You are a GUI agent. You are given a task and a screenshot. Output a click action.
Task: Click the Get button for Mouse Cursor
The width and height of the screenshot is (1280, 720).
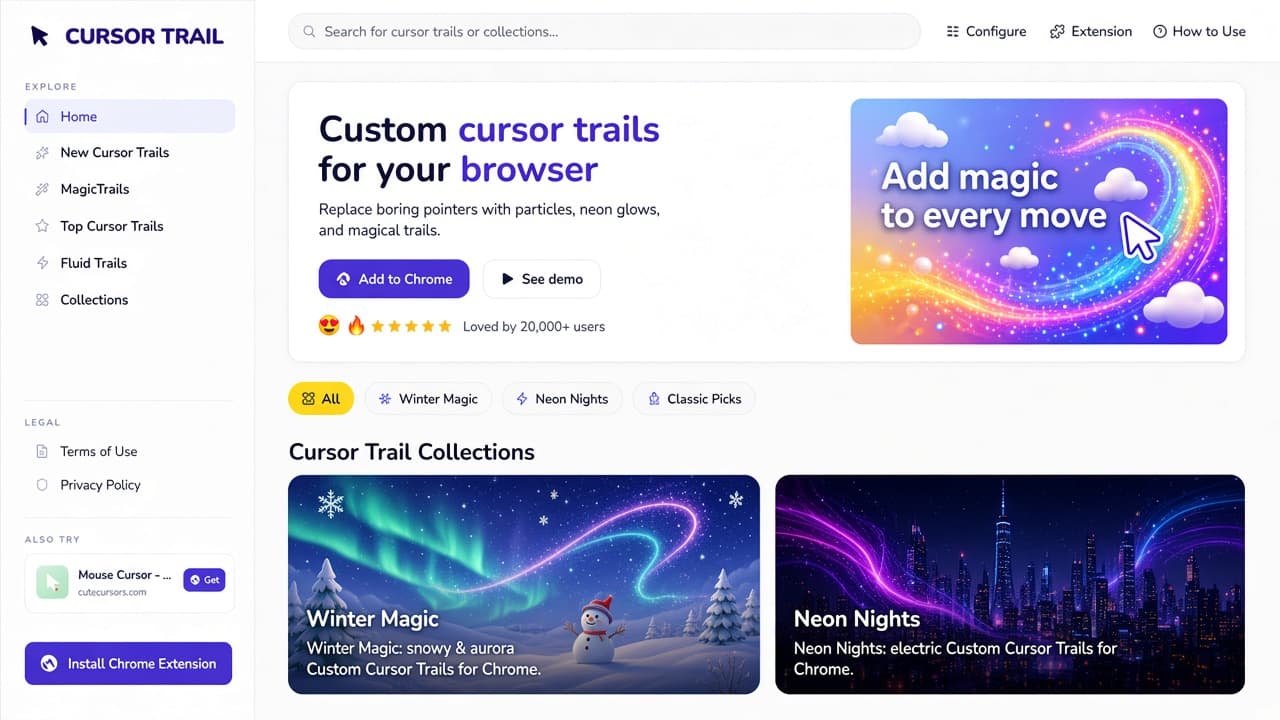click(x=204, y=580)
